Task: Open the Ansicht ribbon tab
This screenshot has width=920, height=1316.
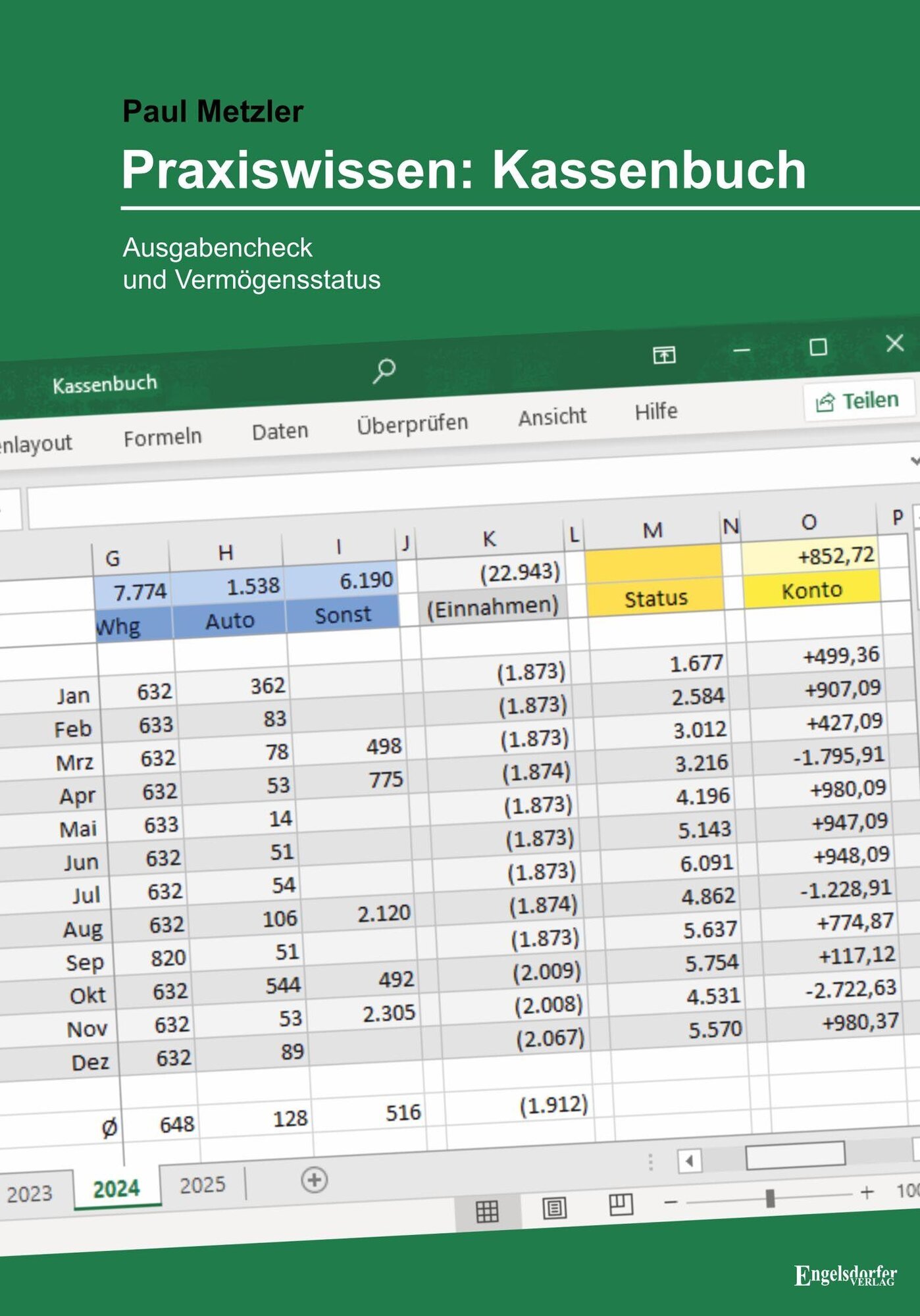Action: pos(551,417)
